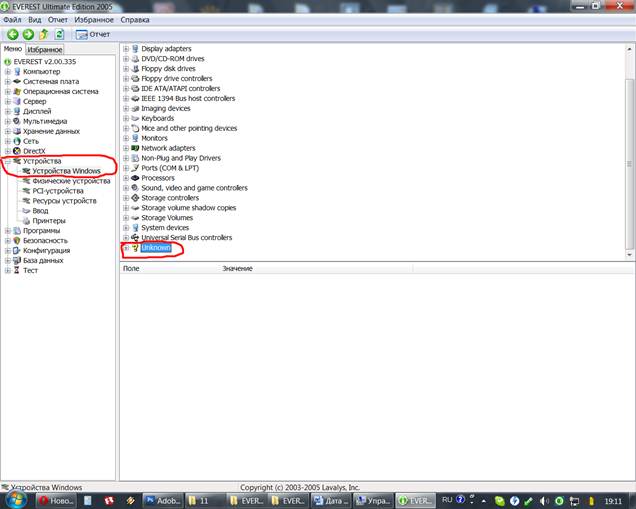Click the Refresh toolbar icon
Viewport: 636px width, 509px height.
pos(59,34)
